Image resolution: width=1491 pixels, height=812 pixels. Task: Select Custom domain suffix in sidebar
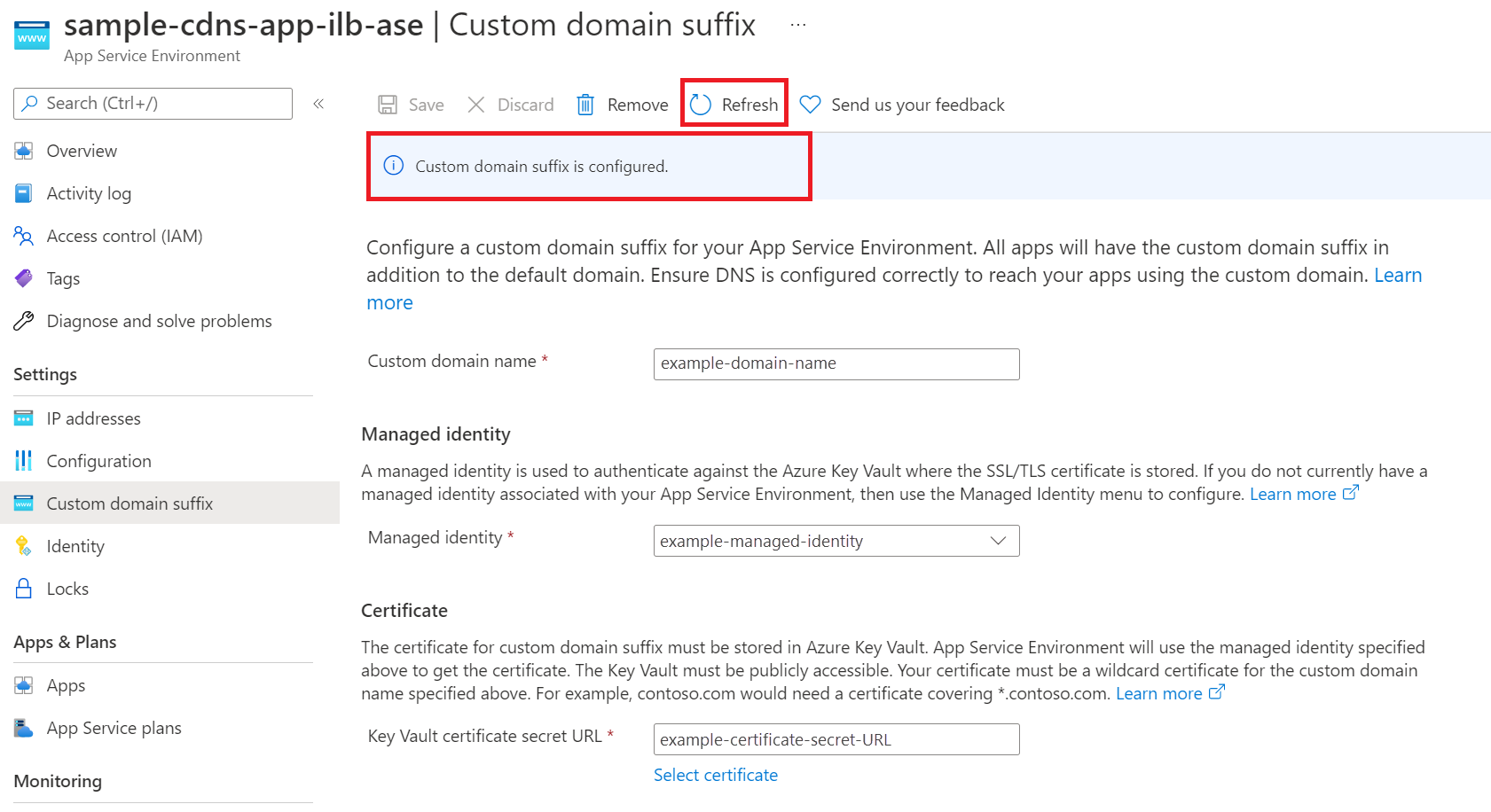coord(130,504)
